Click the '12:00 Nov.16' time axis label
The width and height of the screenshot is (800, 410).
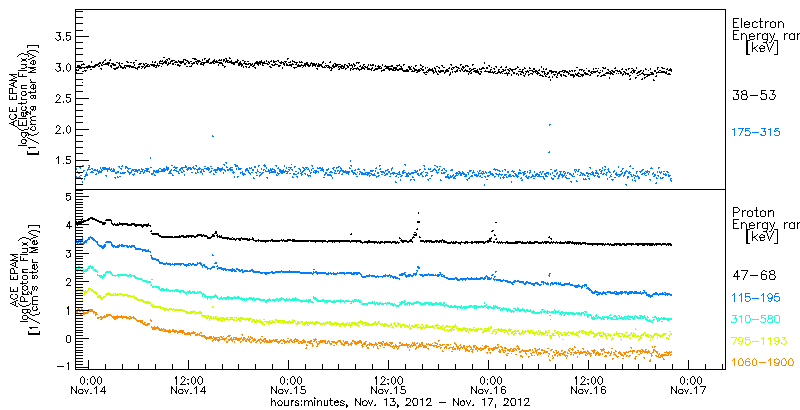pos(589,385)
